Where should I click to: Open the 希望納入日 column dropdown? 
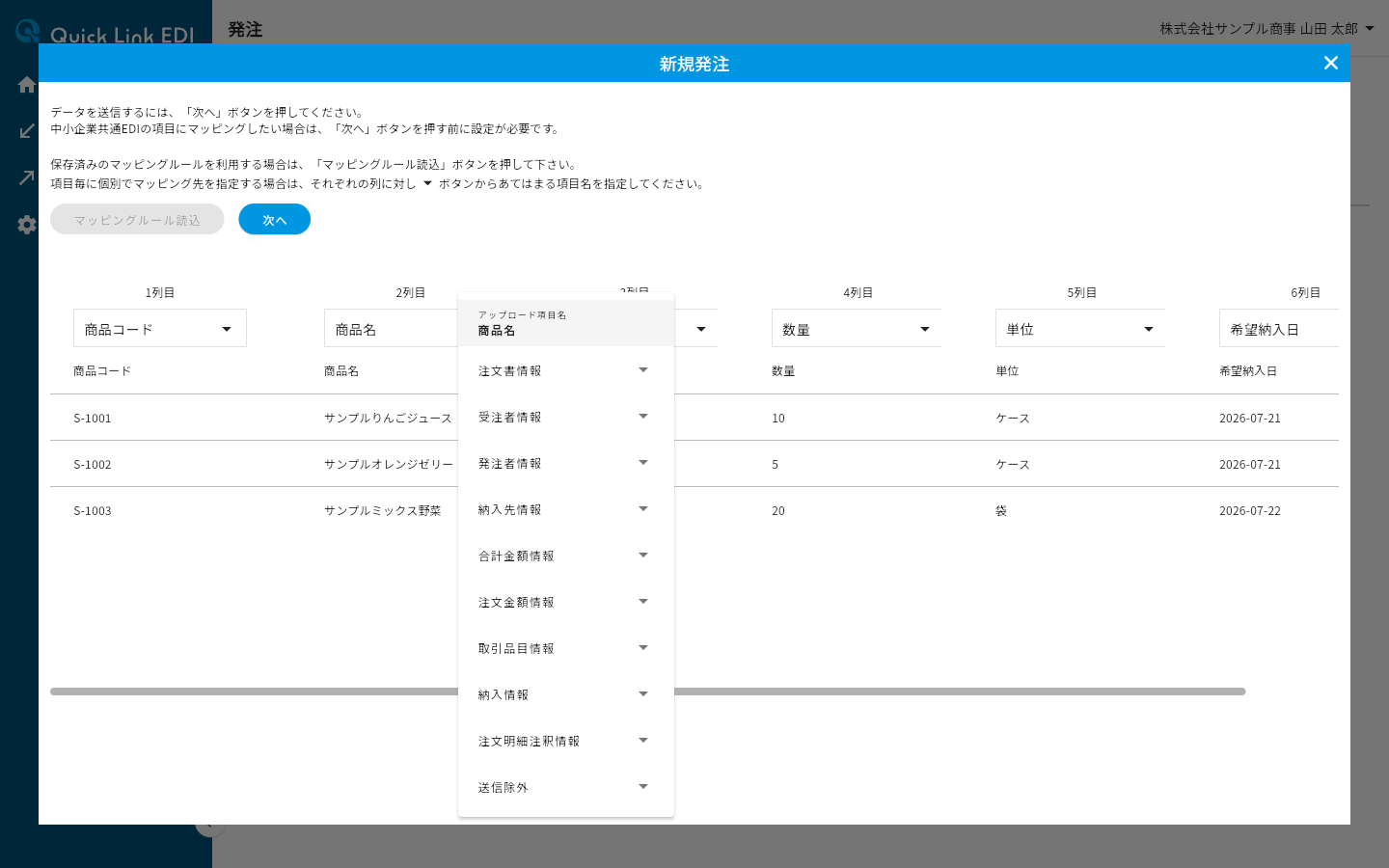(1279, 328)
